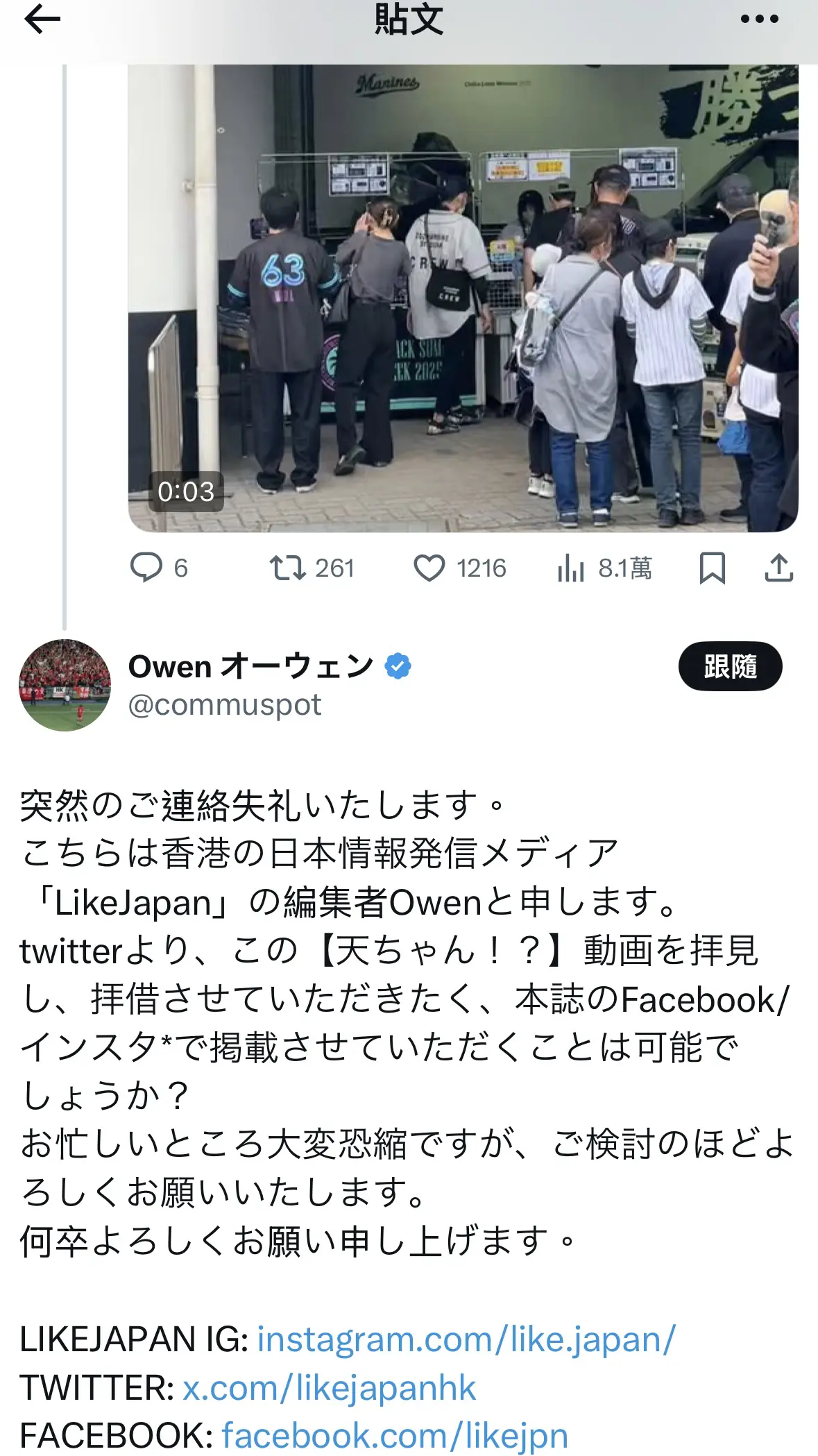Viewport: 818px width, 1456px height.
Task: Tap the 8.1萬 view count
Action: point(625,568)
